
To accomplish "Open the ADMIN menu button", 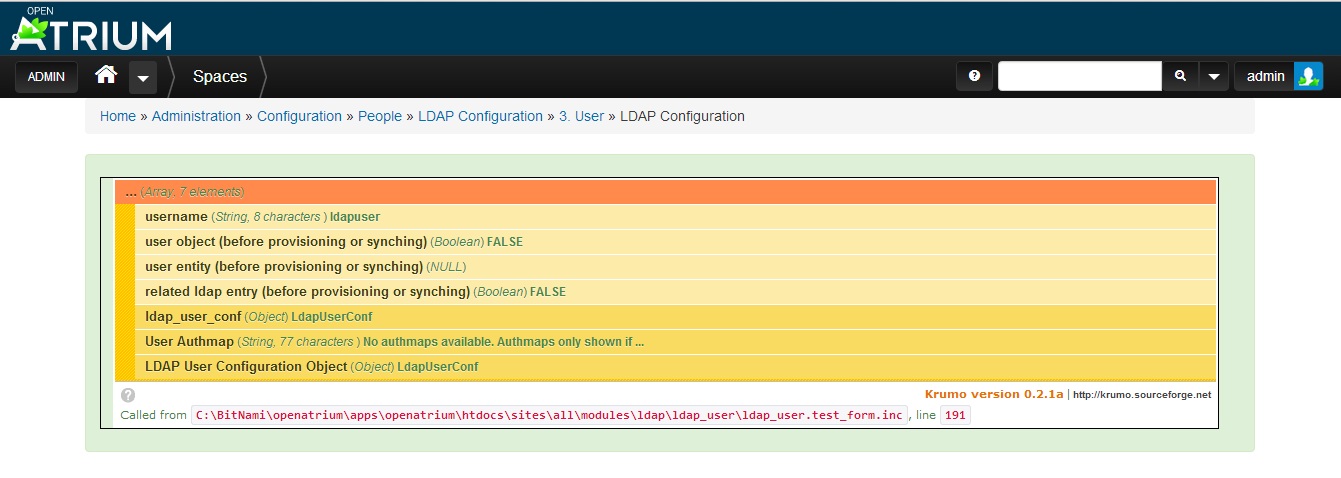I will point(46,76).
